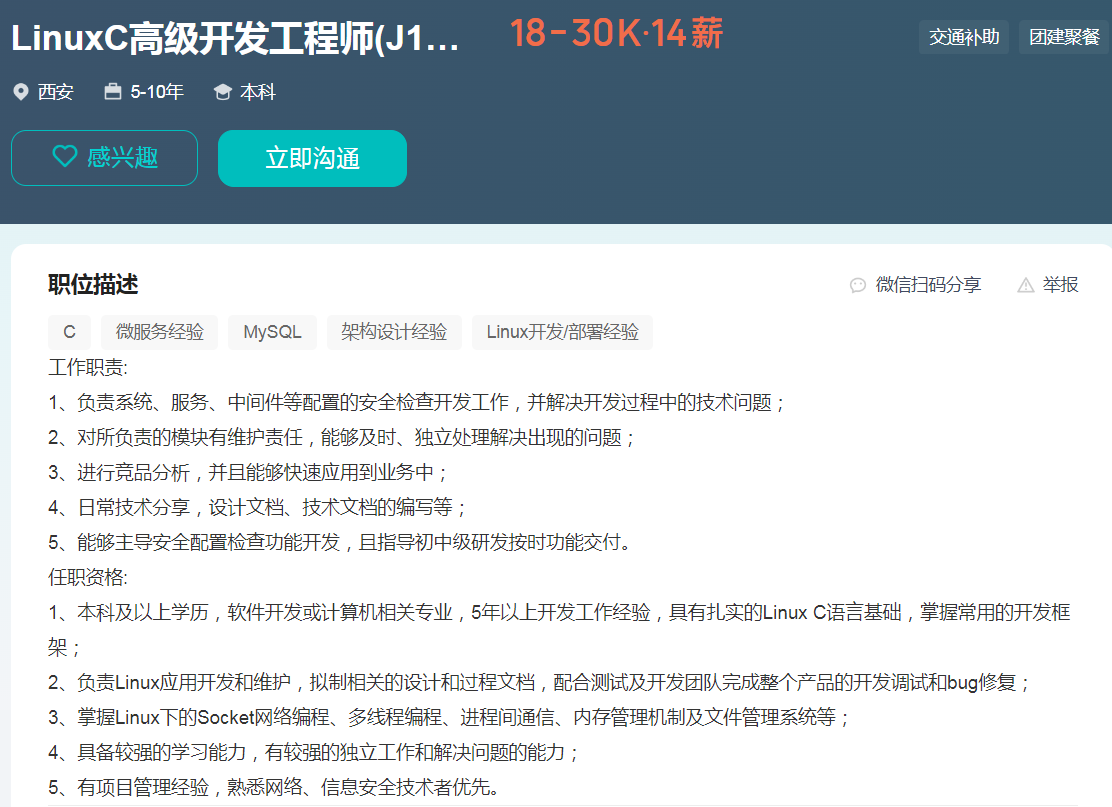Click the 立即沟通 button
Image resolution: width=1112 pixels, height=807 pixels.
(312, 158)
